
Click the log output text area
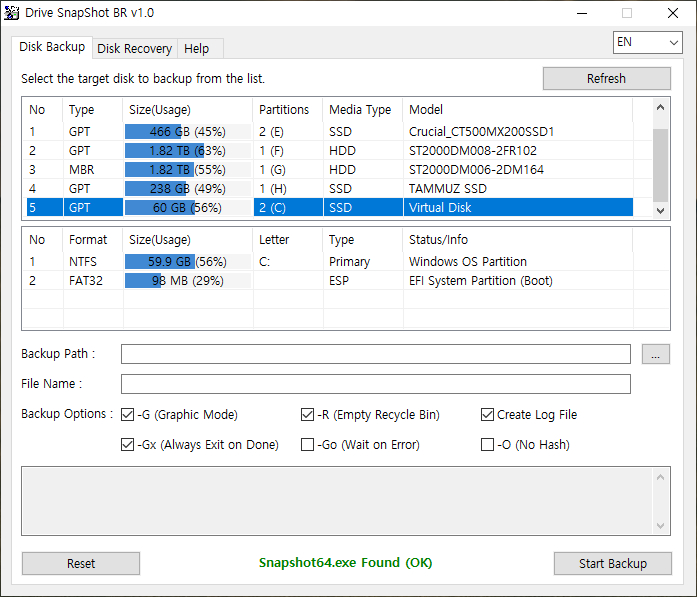pos(338,501)
